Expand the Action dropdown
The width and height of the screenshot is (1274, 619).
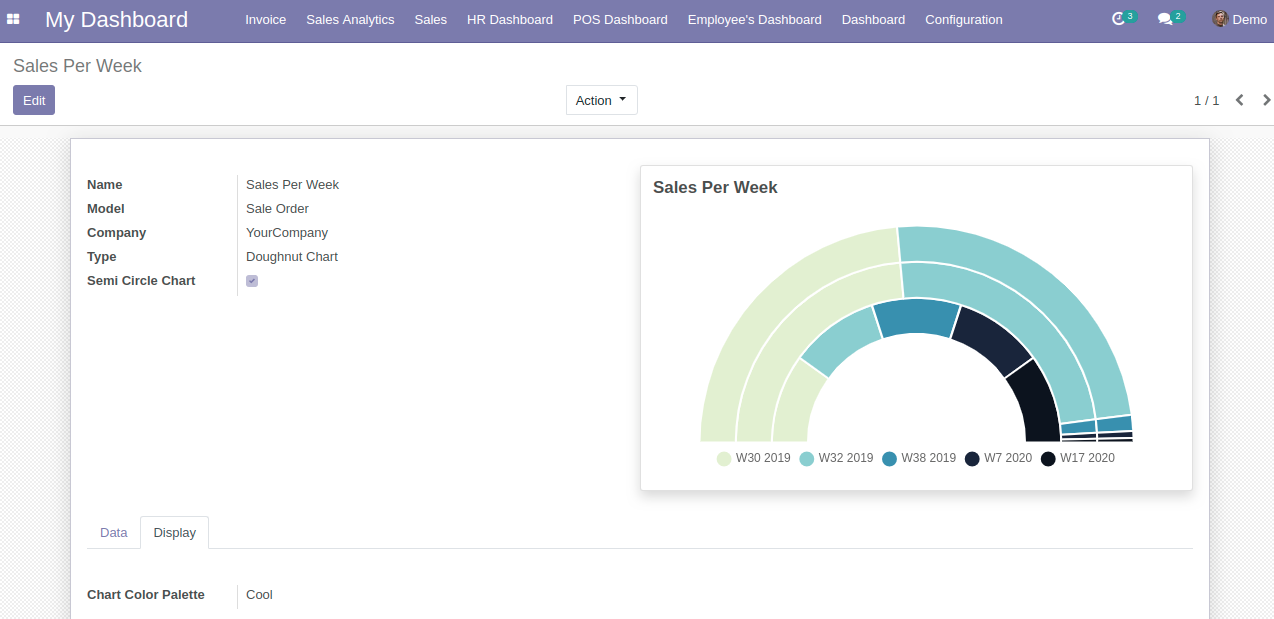(x=601, y=100)
